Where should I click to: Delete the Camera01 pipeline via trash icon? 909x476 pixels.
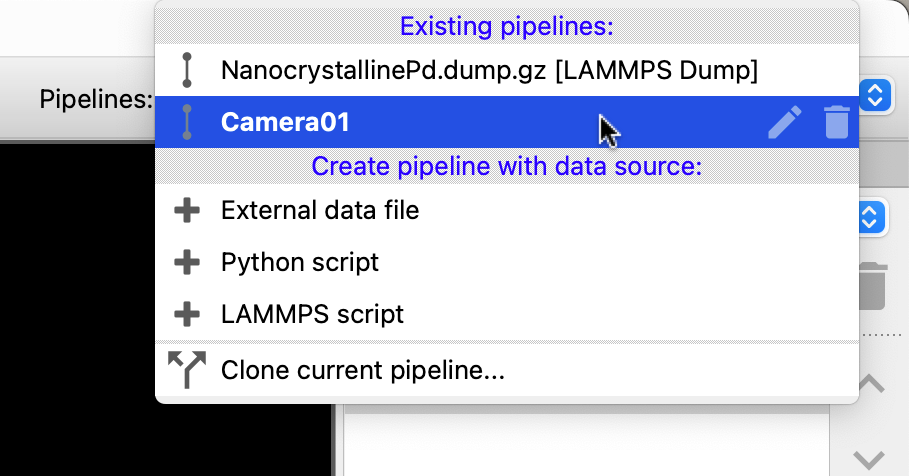point(836,122)
